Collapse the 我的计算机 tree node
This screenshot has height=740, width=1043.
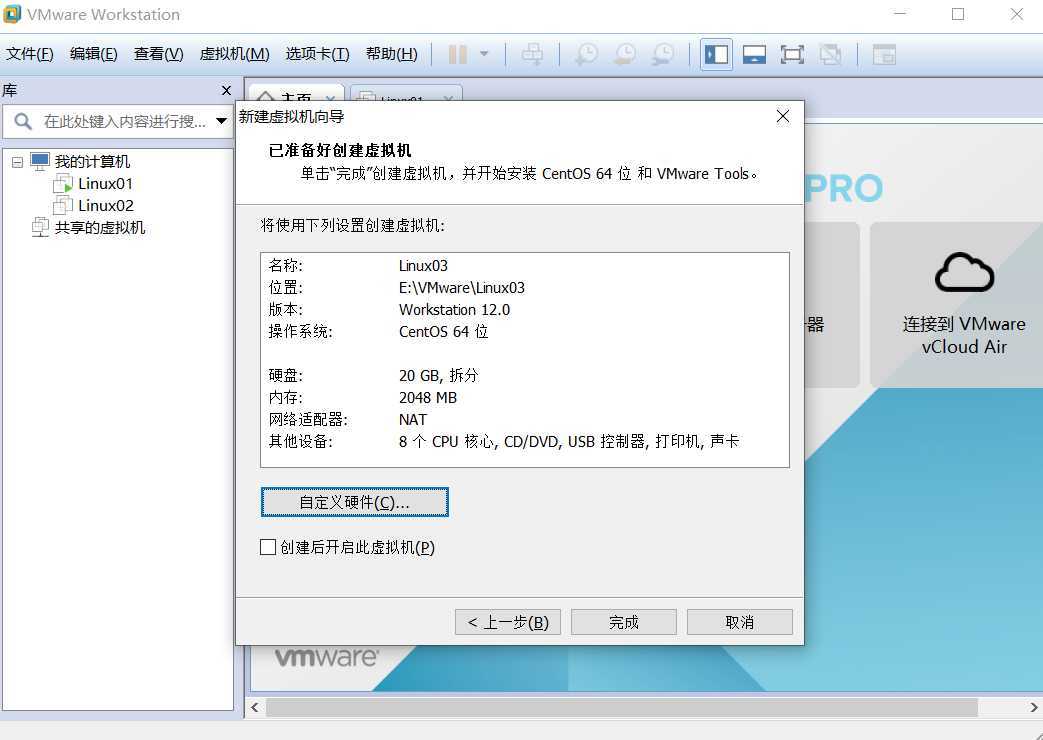click(17, 162)
